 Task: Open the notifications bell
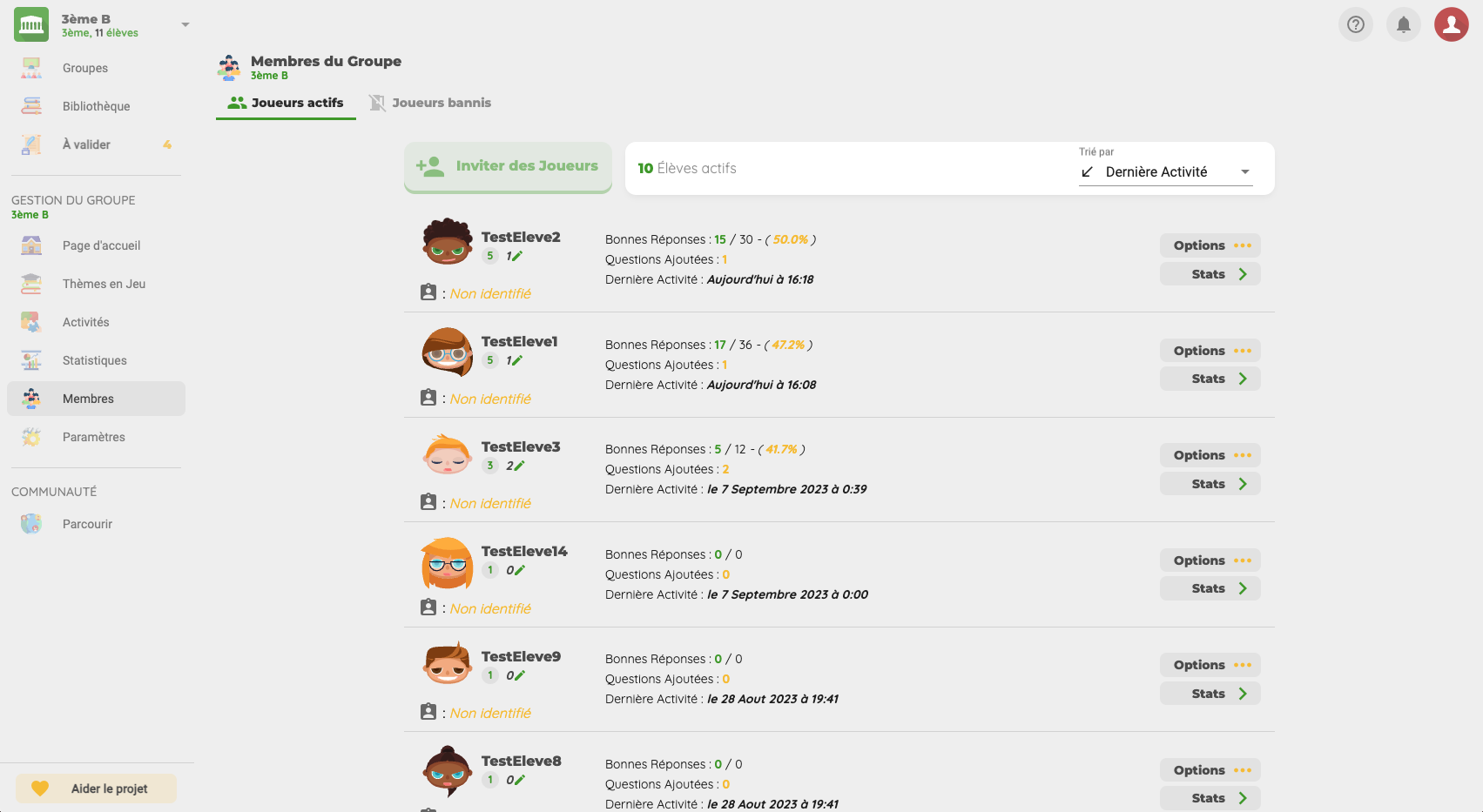pos(1403,24)
